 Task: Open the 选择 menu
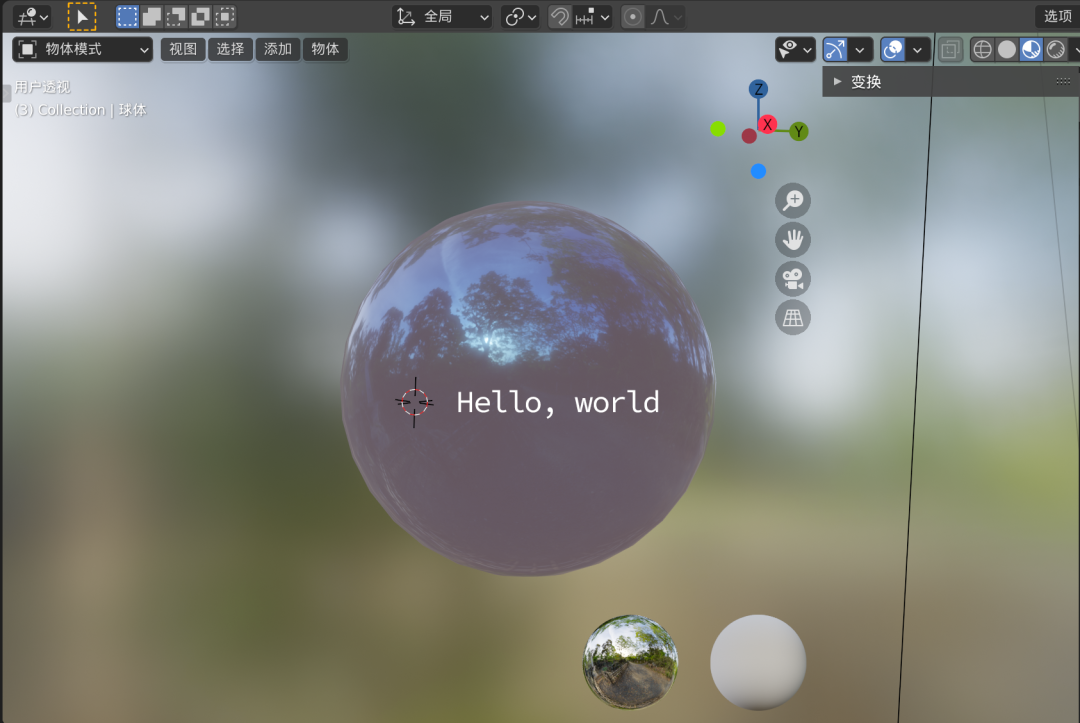[230, 49]
